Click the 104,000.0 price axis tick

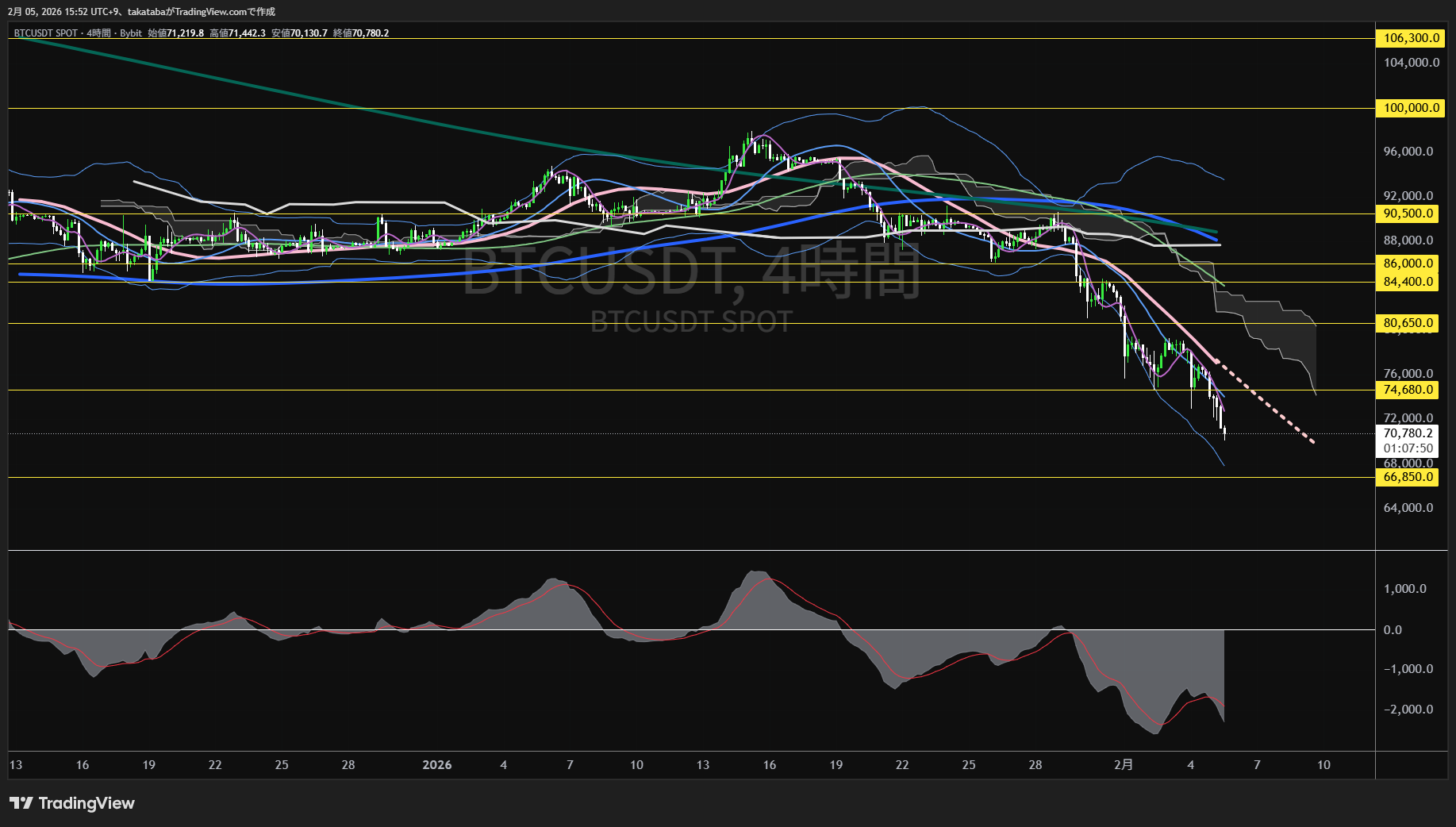pyautogui.click(x=1411, y=63)
